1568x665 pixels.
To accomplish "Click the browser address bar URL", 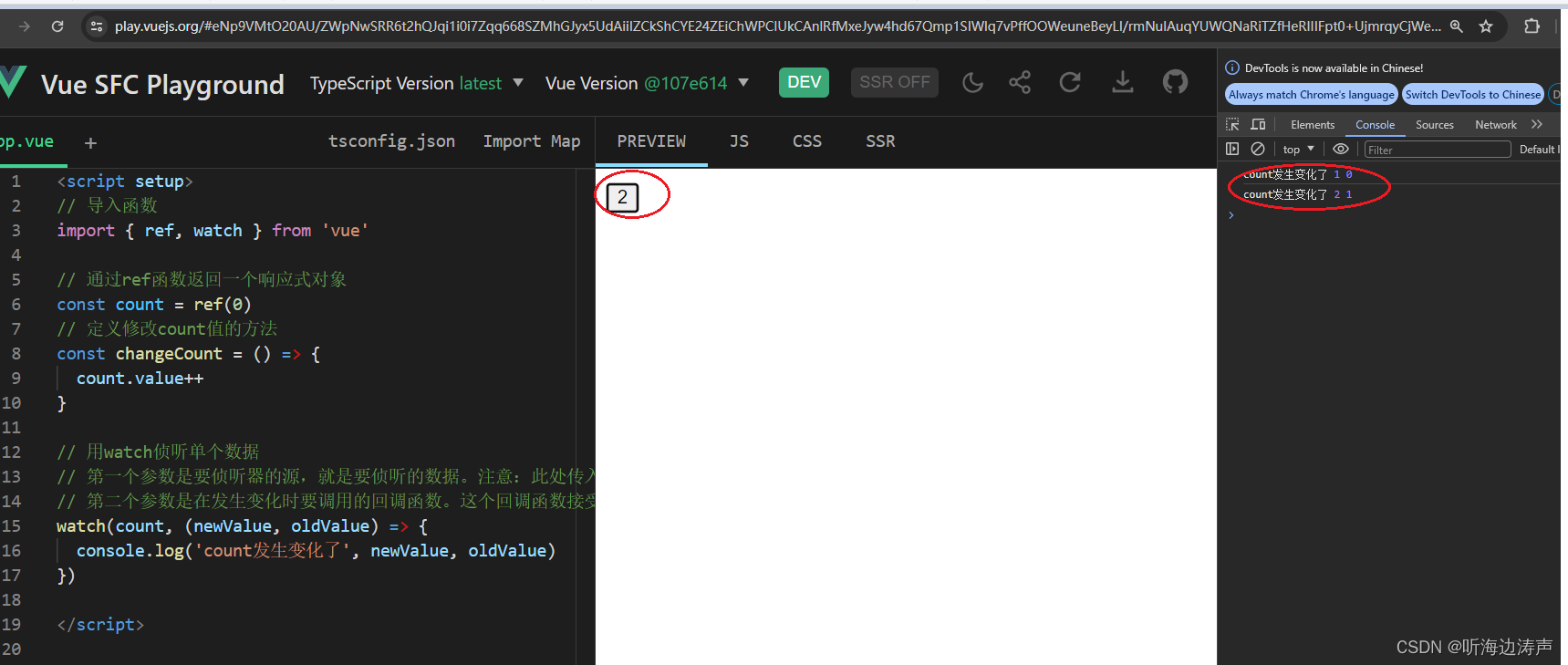I will coord(777,26).
